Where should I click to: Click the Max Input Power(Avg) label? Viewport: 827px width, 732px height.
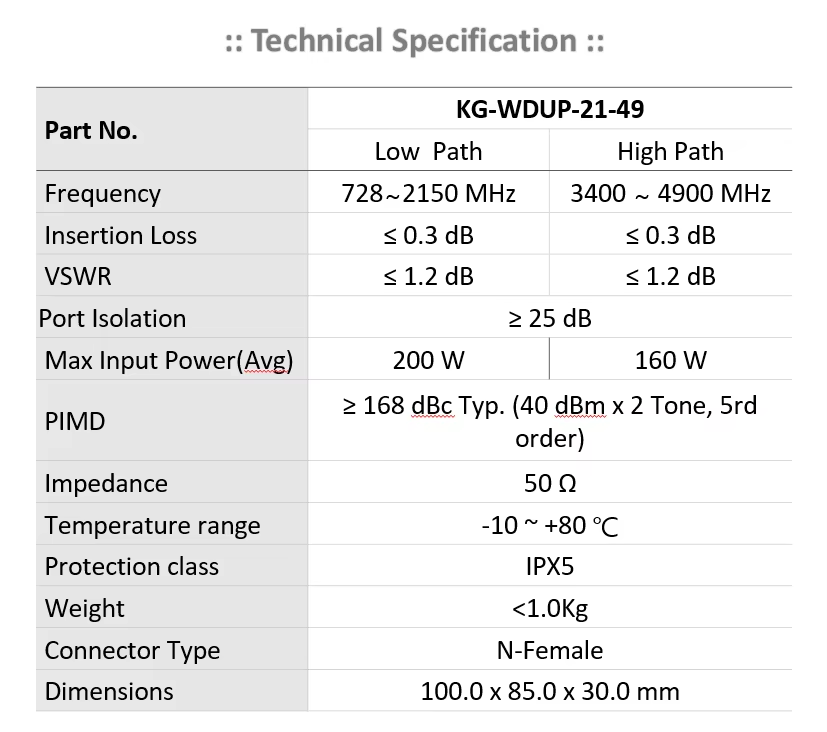tap(169, 361)
